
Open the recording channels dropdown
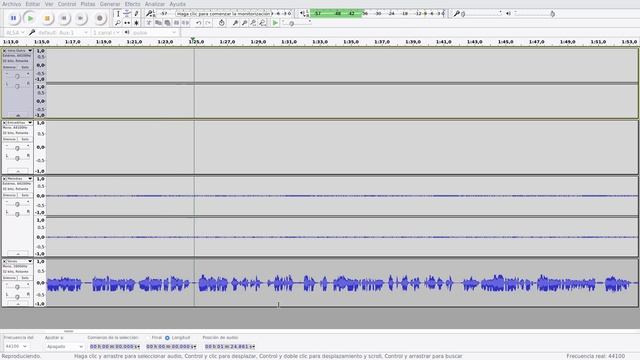(106, 32)
